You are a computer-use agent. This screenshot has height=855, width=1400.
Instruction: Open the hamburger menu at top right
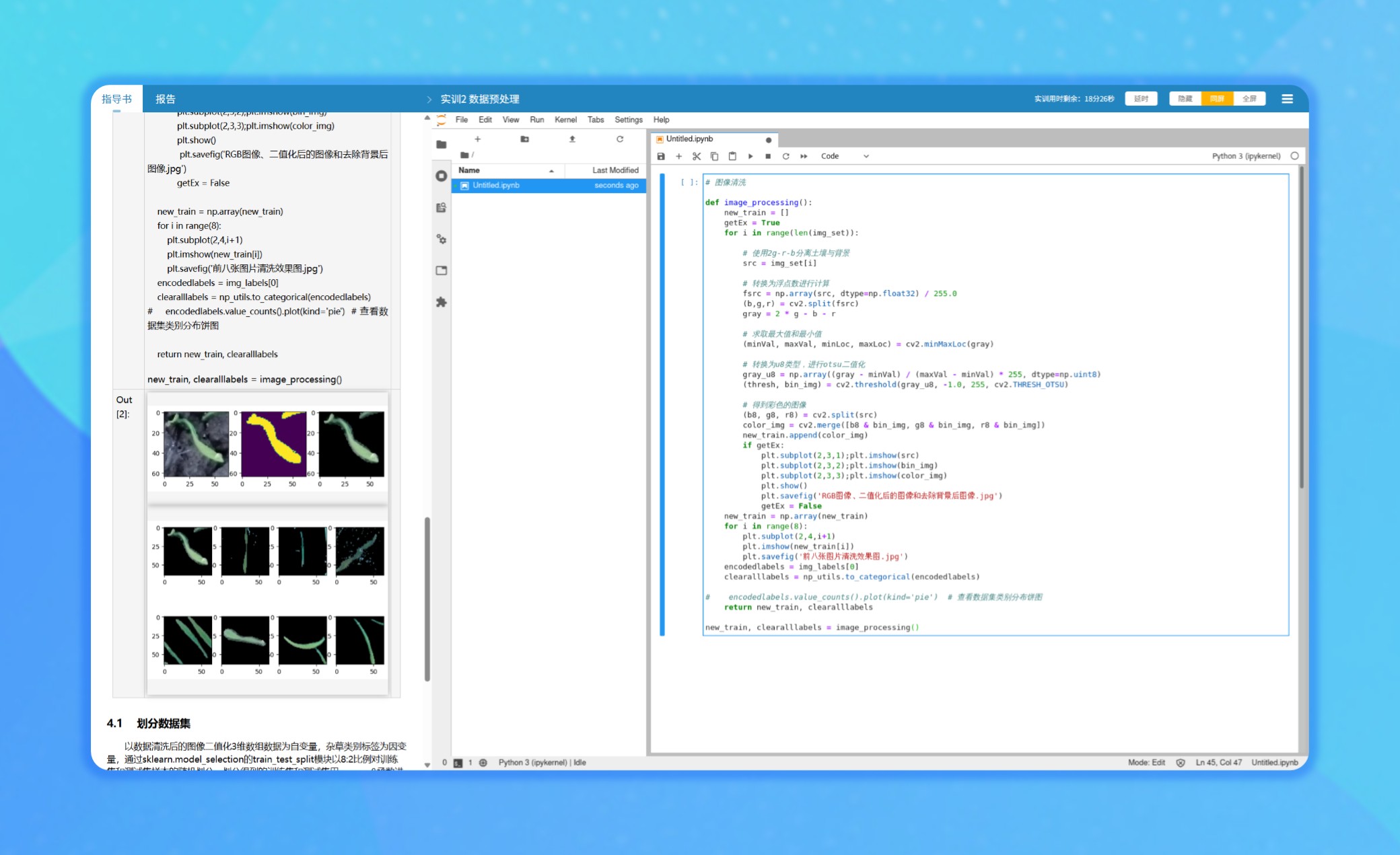(1287, 99)
